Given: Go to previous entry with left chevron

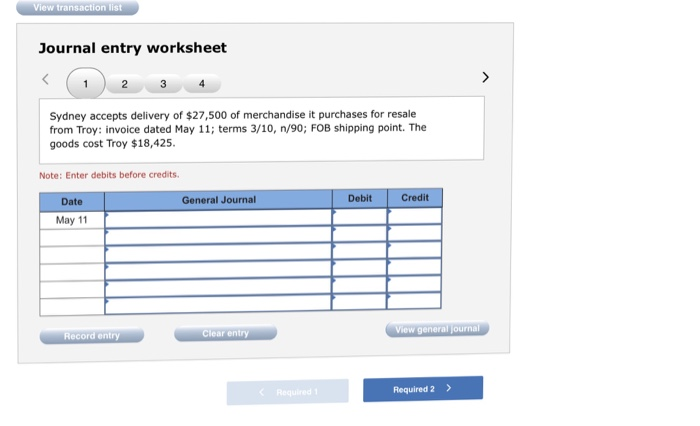Looking at the screenshot, I should click(46, 79).
